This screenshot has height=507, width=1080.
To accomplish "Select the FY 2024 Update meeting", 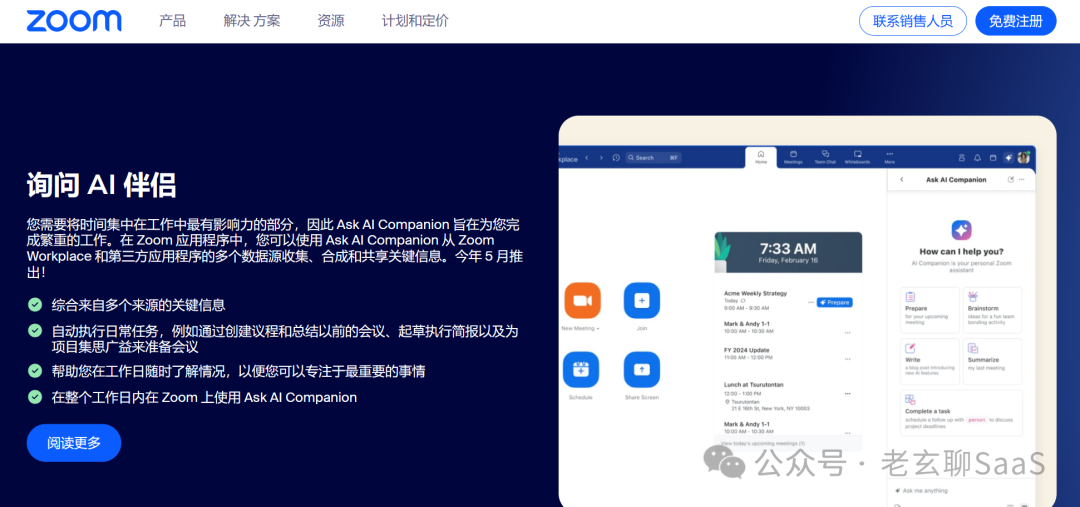I will coord(747,350).
